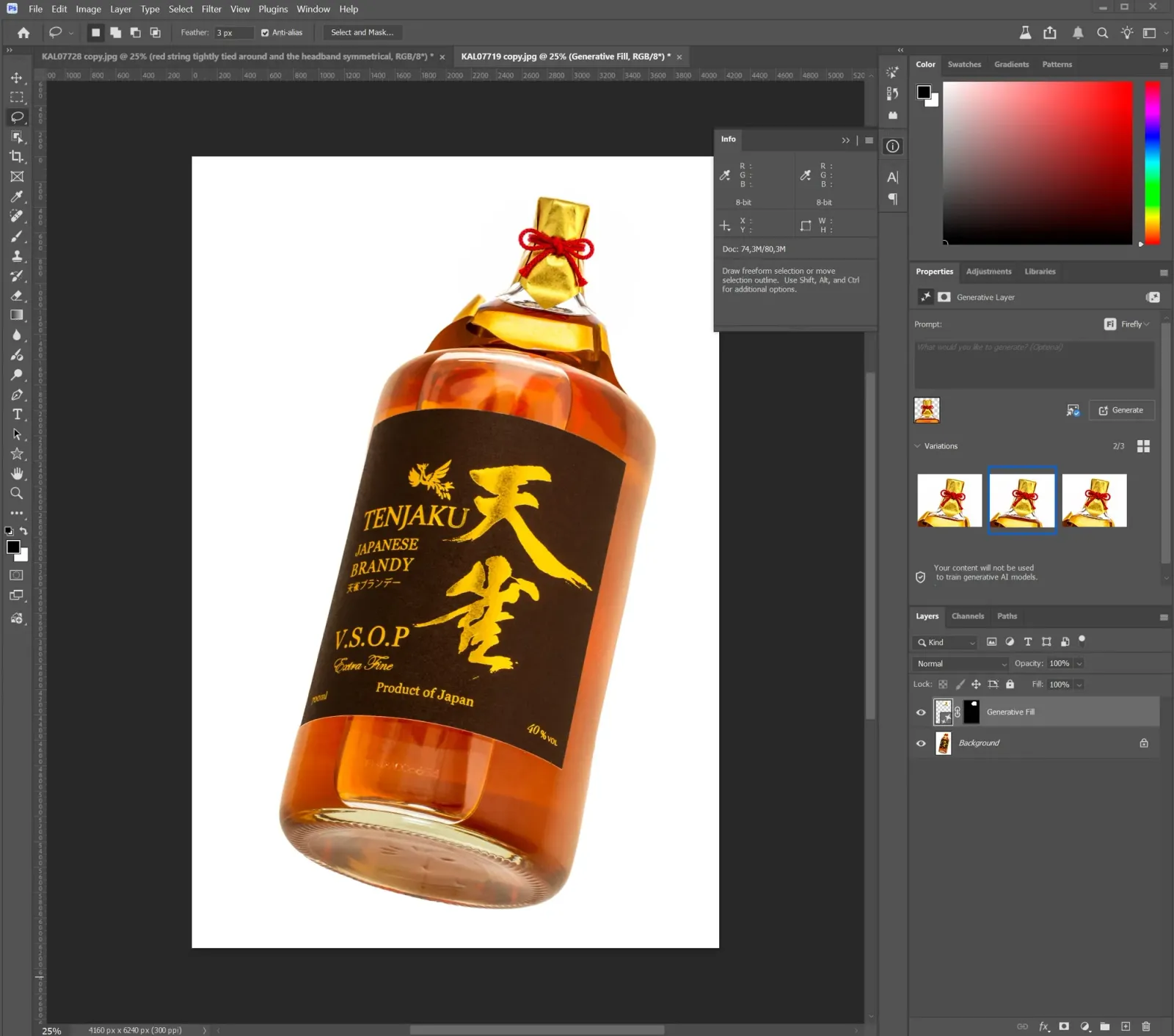Viewport: 1174px width, 1036px height.
Task: Open the Plugins menu
Action: 273,9
